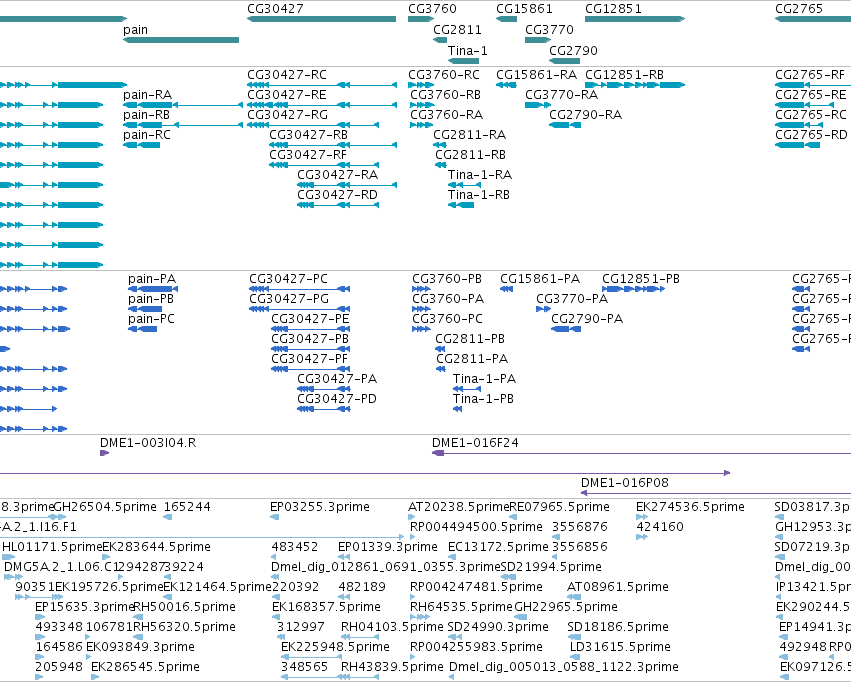The image size is (851, 682).
Task: Select transcript pain-RB
Action: [146, 115]
